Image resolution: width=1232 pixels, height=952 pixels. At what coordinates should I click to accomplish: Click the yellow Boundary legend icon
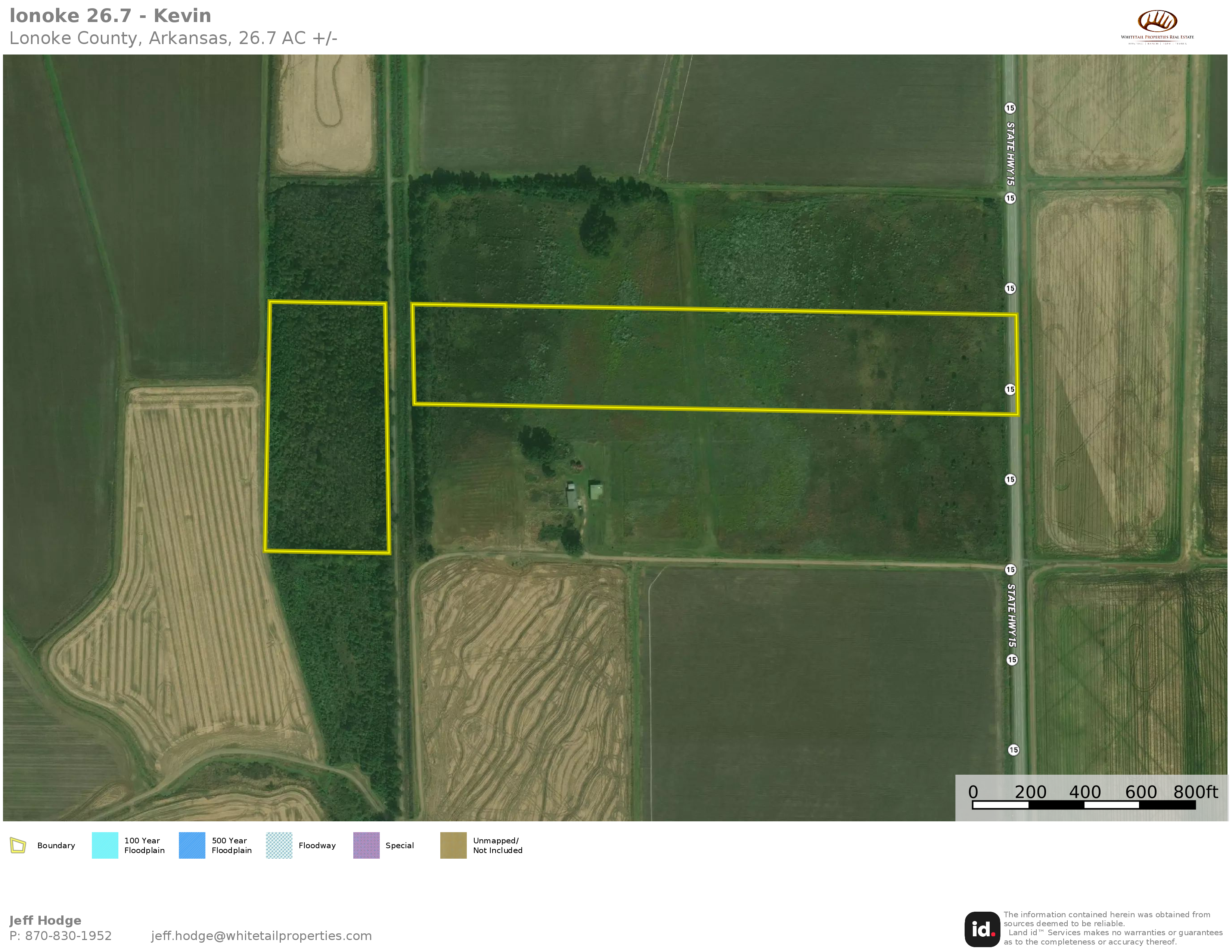click(x=18, y=845)
